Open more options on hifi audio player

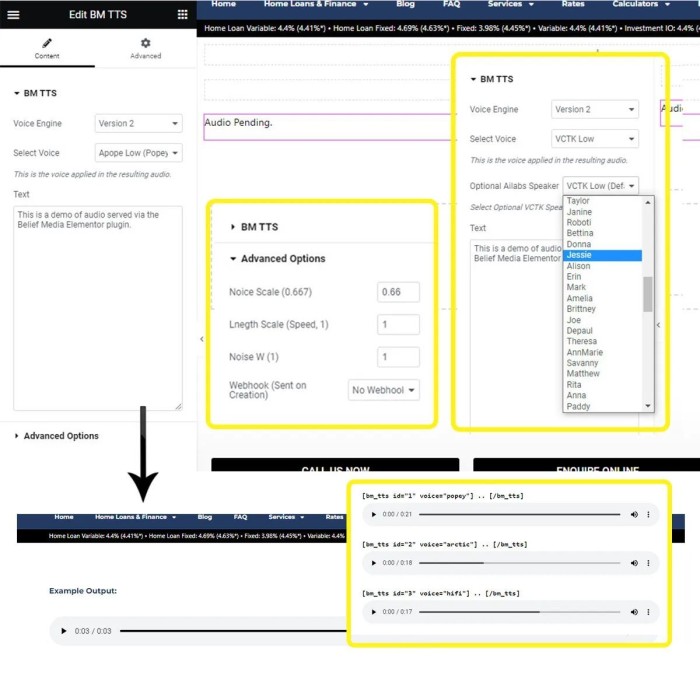(x=648, y=611)
